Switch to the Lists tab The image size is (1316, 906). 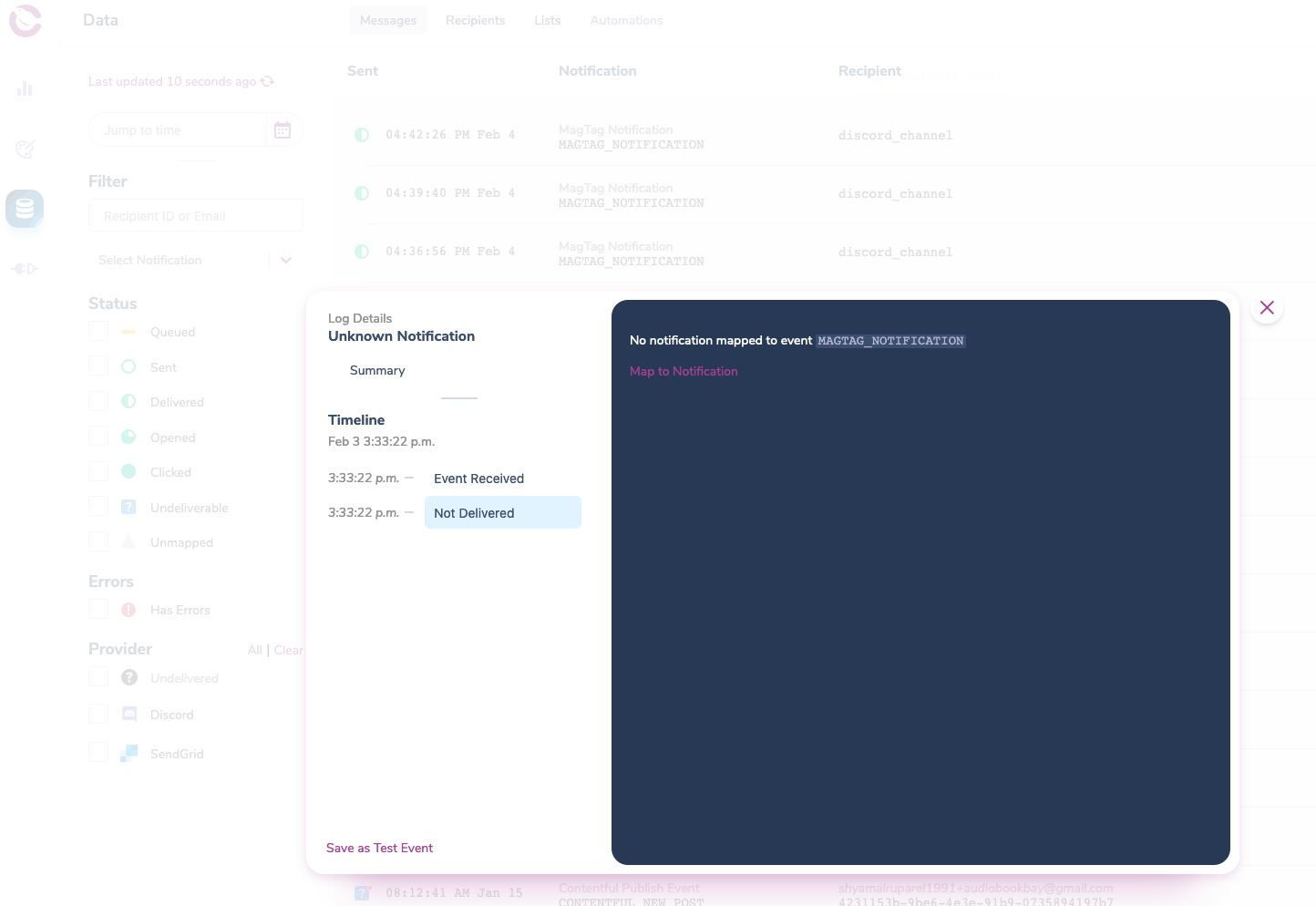(548, 20)
